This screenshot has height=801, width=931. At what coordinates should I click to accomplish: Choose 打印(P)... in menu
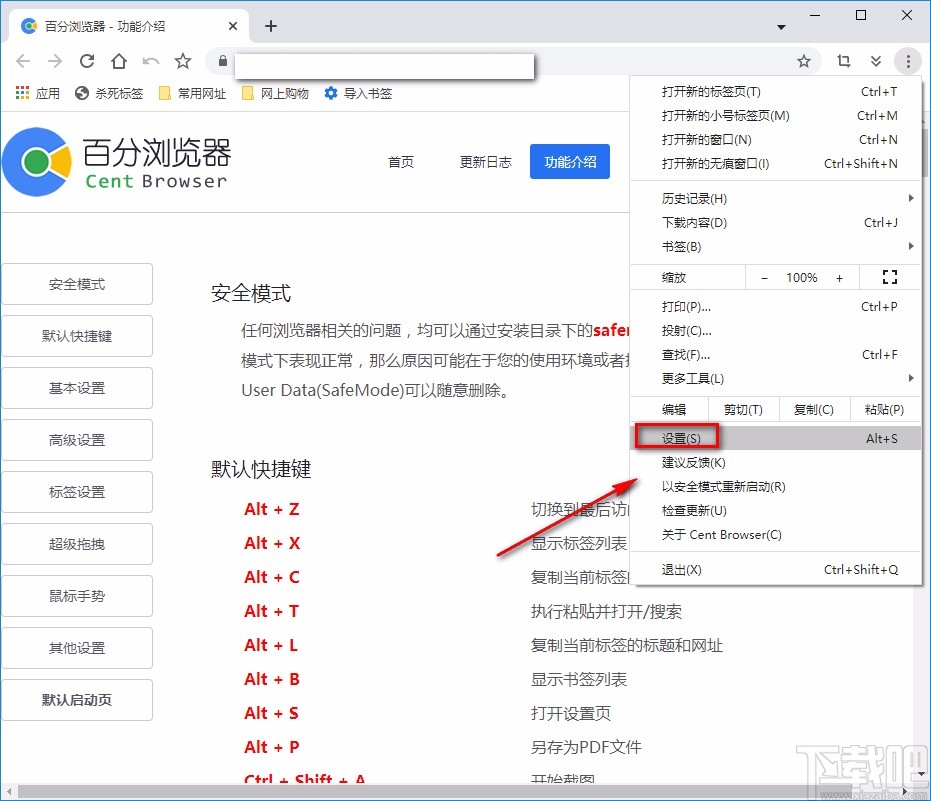pyautogui.click(x=775, y=306)
